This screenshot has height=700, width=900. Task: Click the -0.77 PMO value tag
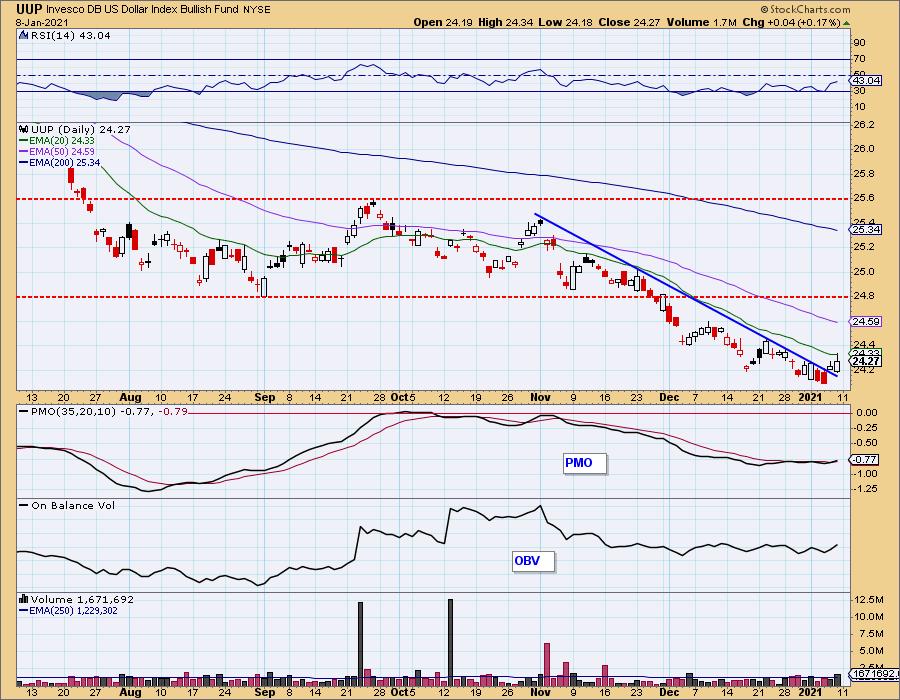[x=865, y=460]
